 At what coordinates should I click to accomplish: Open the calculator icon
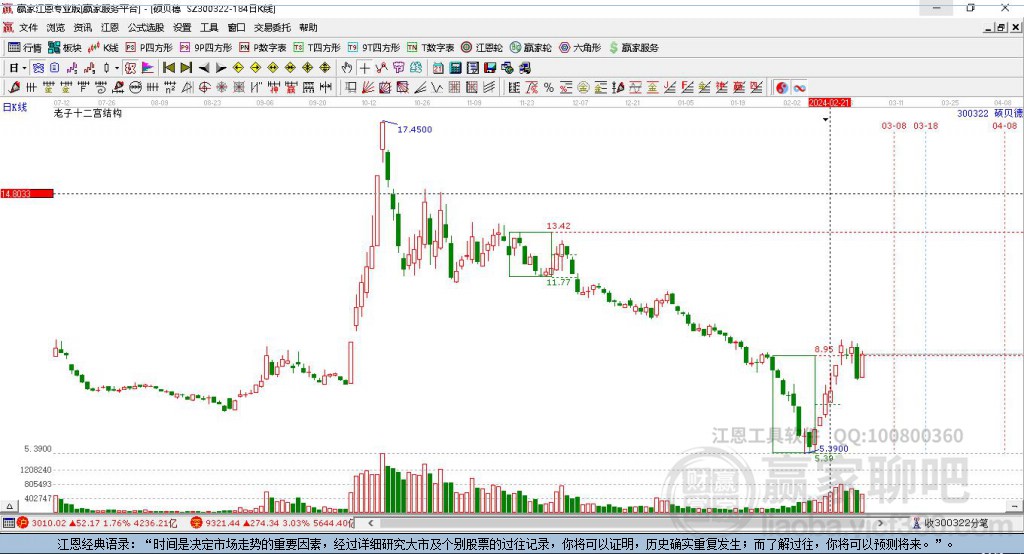[x=455, y=68]
